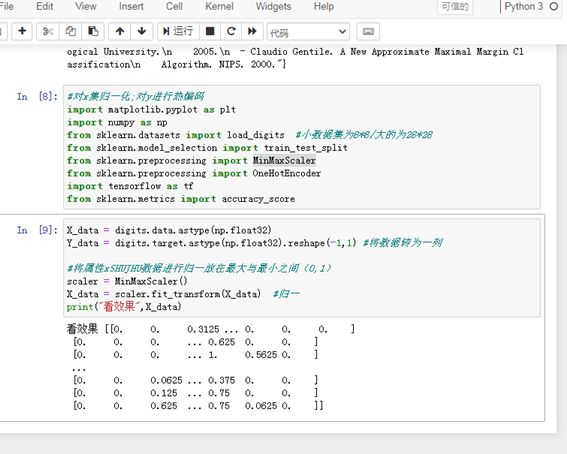The width and height of the screenshot is (567, 454).
Task: Insert a new cell with plus icon
Action: (22, 31)
